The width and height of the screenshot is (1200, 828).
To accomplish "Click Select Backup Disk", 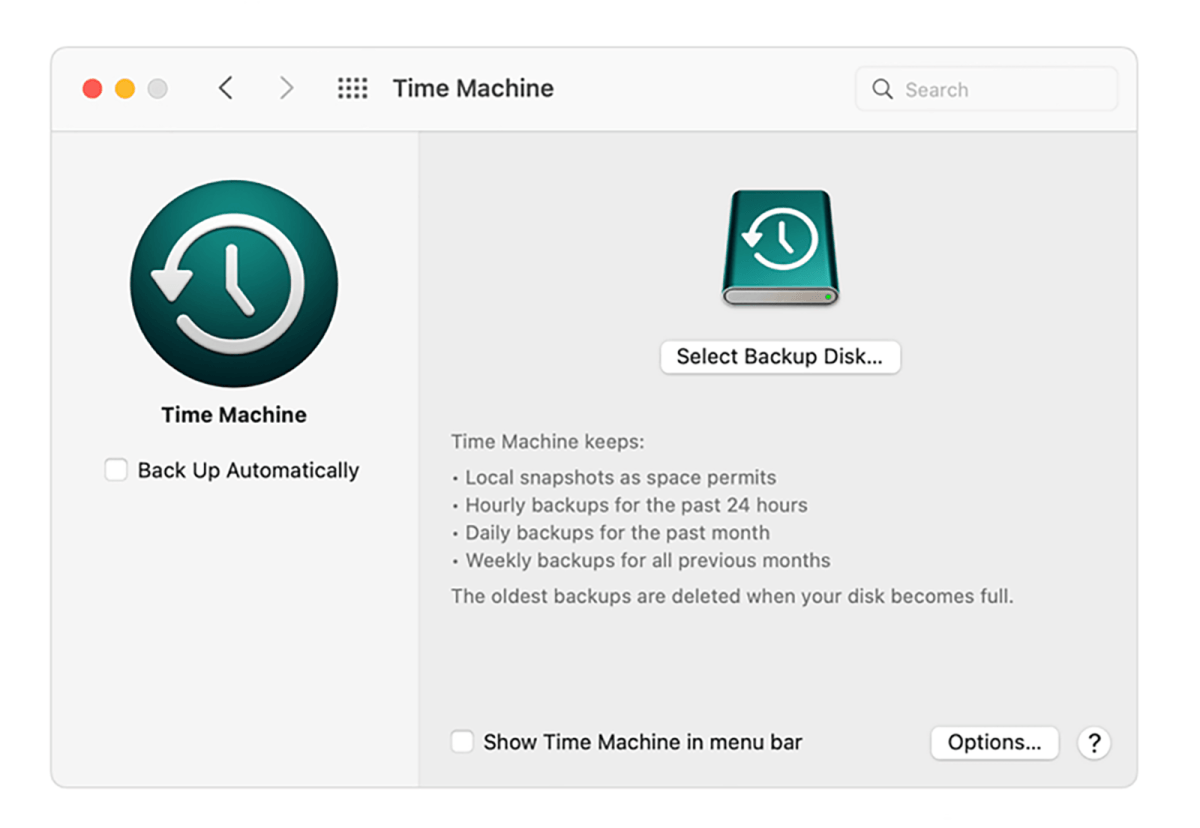I will [780, 357].
